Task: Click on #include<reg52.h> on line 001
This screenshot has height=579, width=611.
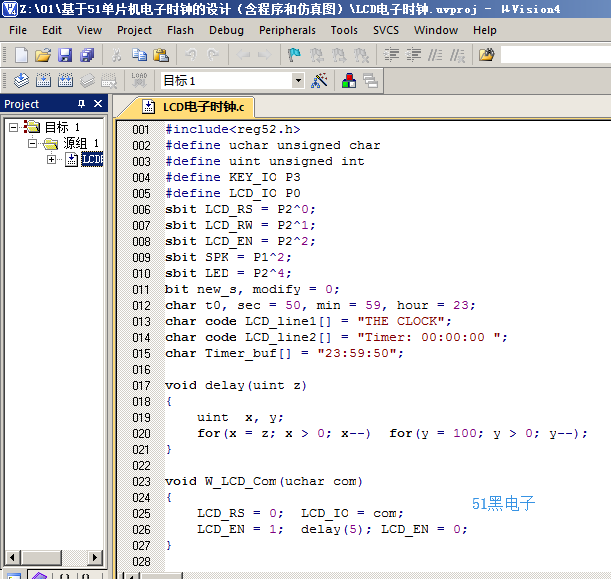Action: tap(233, 129)
